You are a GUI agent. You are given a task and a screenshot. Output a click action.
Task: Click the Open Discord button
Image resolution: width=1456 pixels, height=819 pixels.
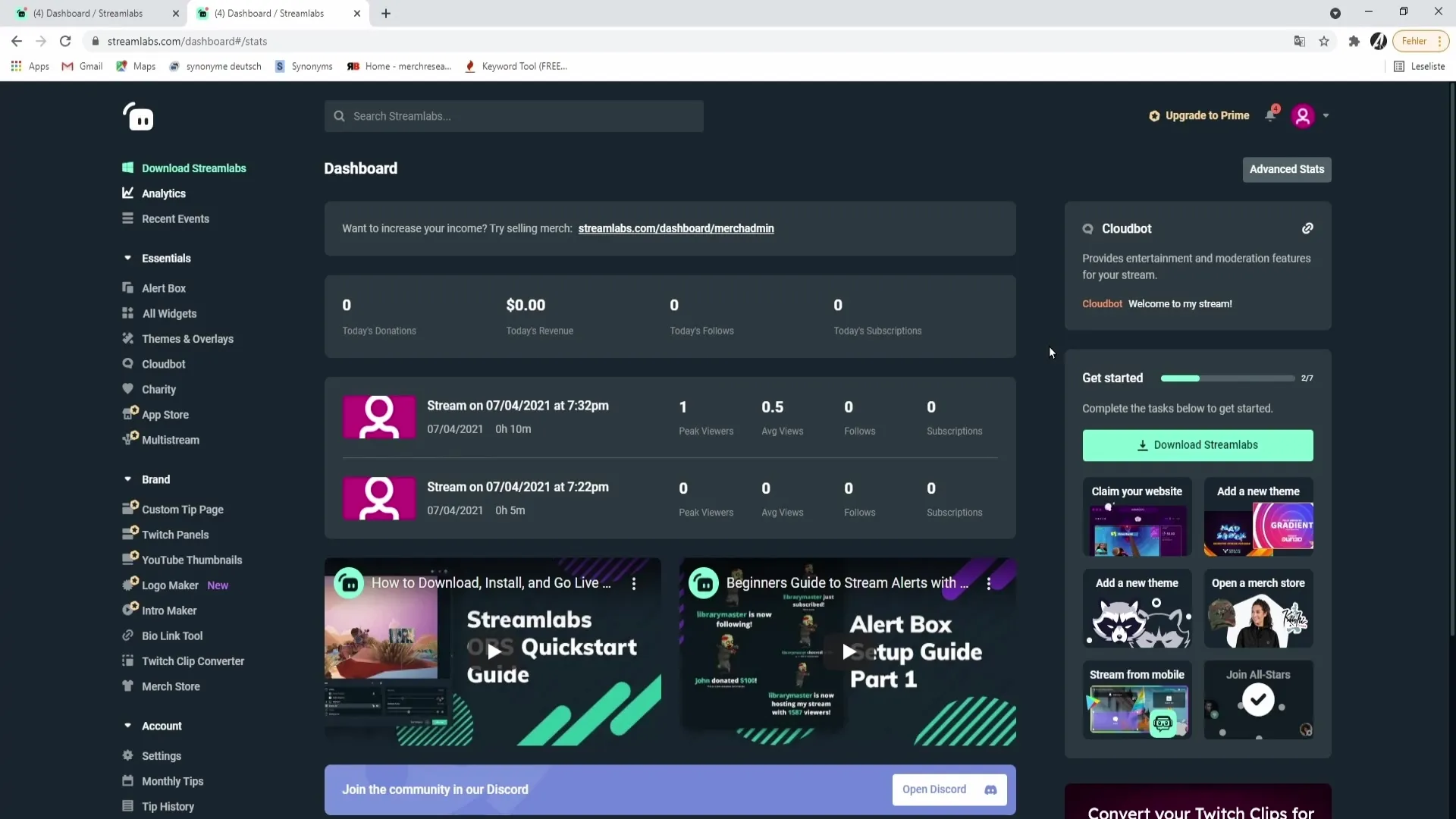click(949, 789)
